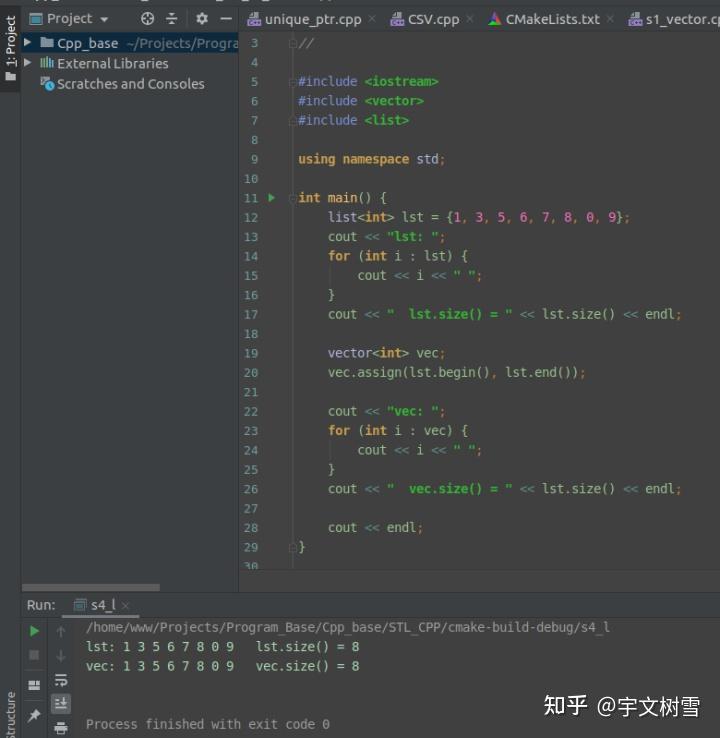Click the fold end marker at line 29

point(292,547)
